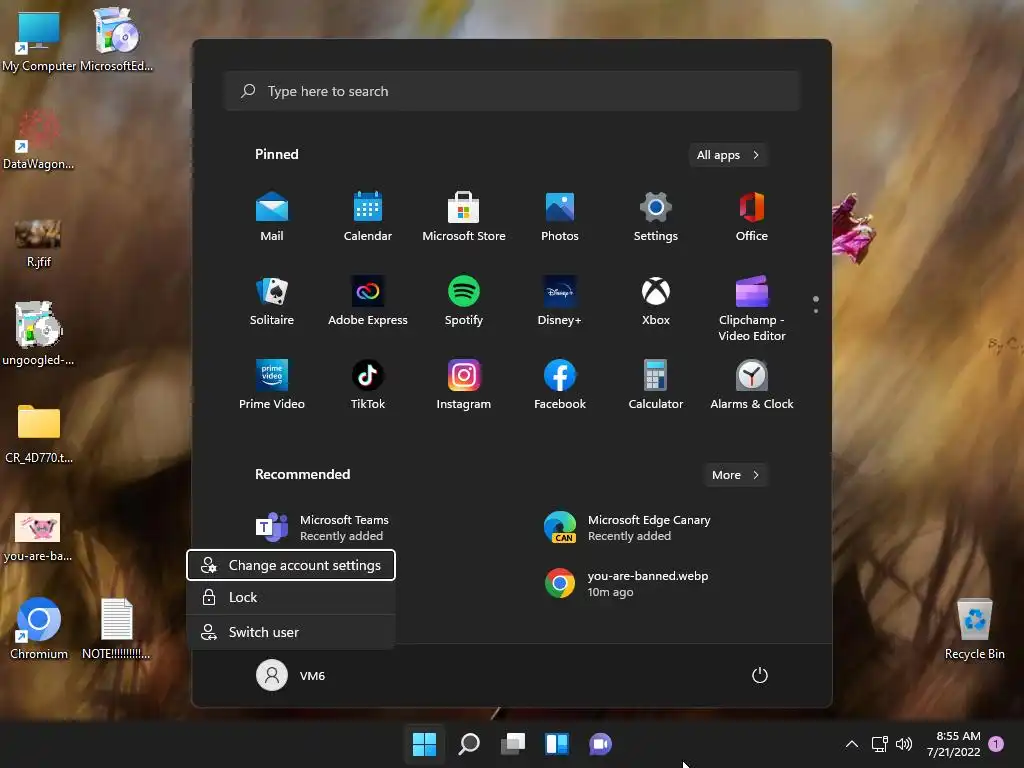Viewport: 1024px width, 768px height.
Task: Open Clipchamp Video Editor
Action: tap(752, 309)
